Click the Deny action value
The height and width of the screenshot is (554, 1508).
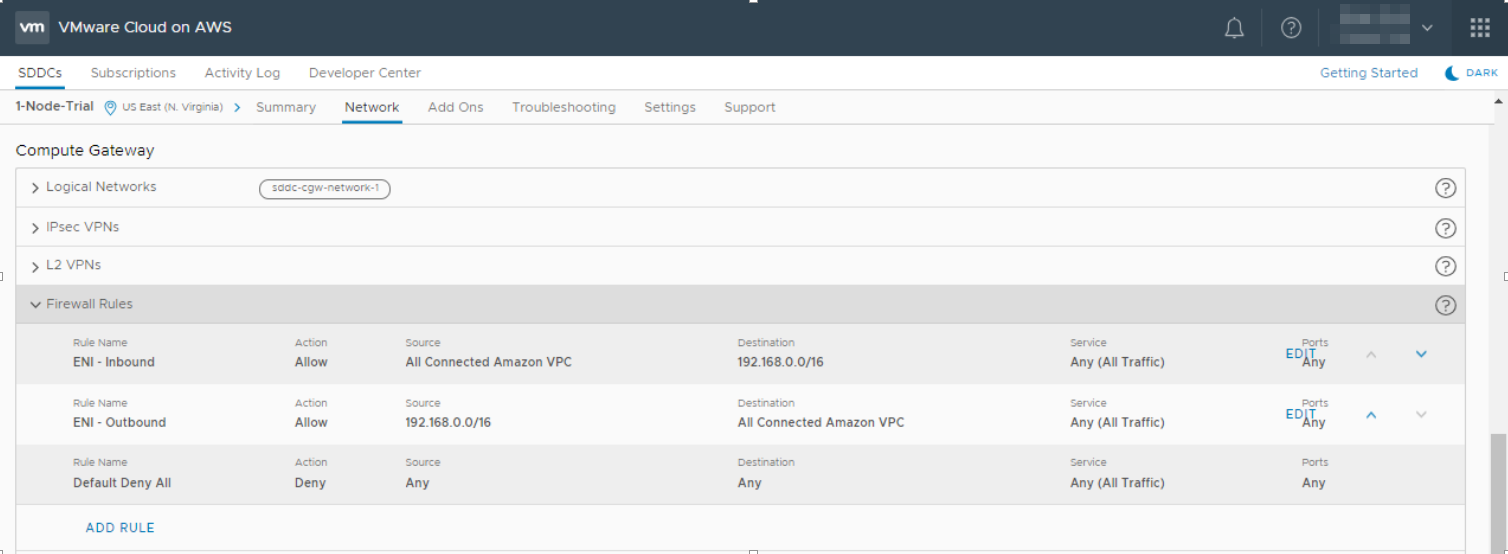[x=310, y=482]
